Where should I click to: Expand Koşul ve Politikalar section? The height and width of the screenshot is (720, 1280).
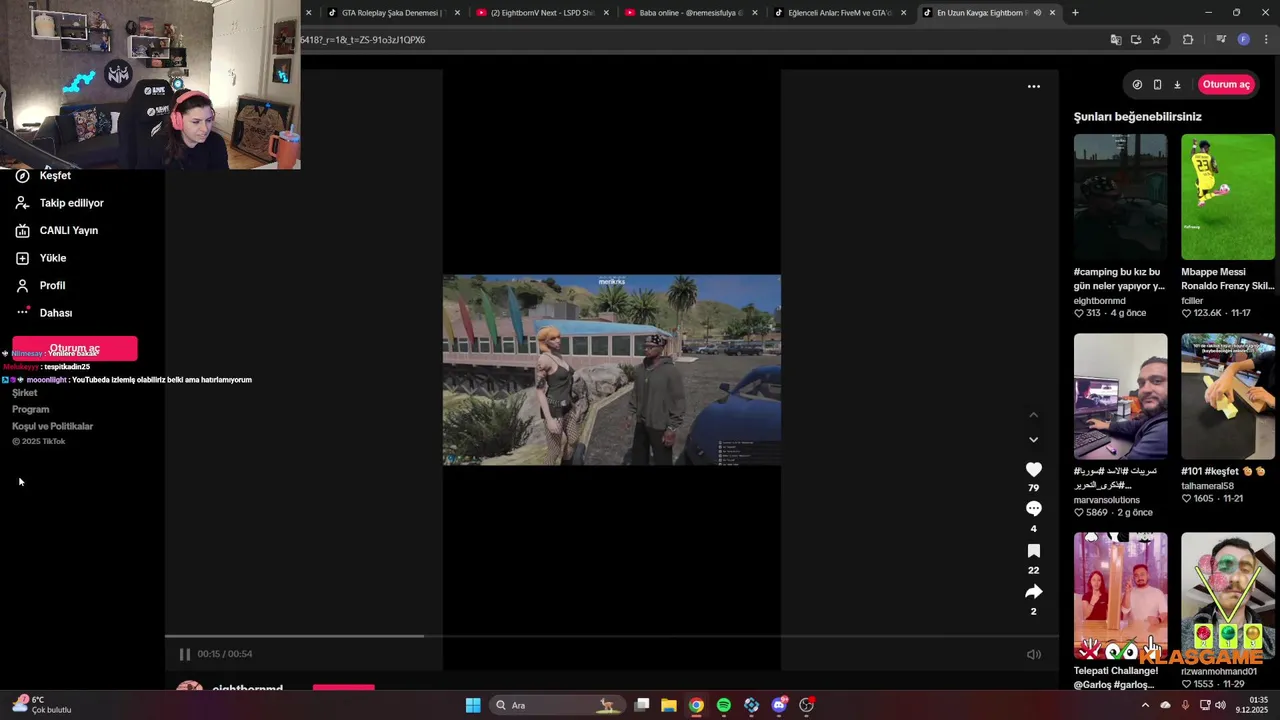(52, 426)
